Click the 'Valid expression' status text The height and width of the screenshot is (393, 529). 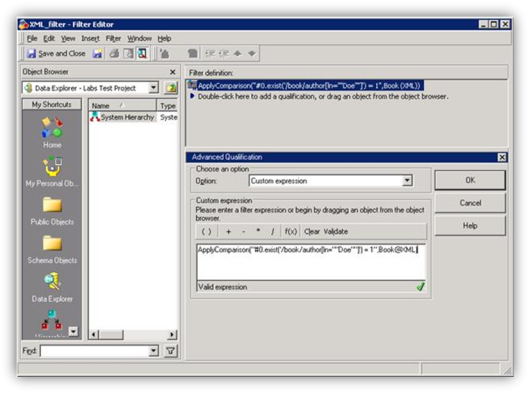(223, 287)
